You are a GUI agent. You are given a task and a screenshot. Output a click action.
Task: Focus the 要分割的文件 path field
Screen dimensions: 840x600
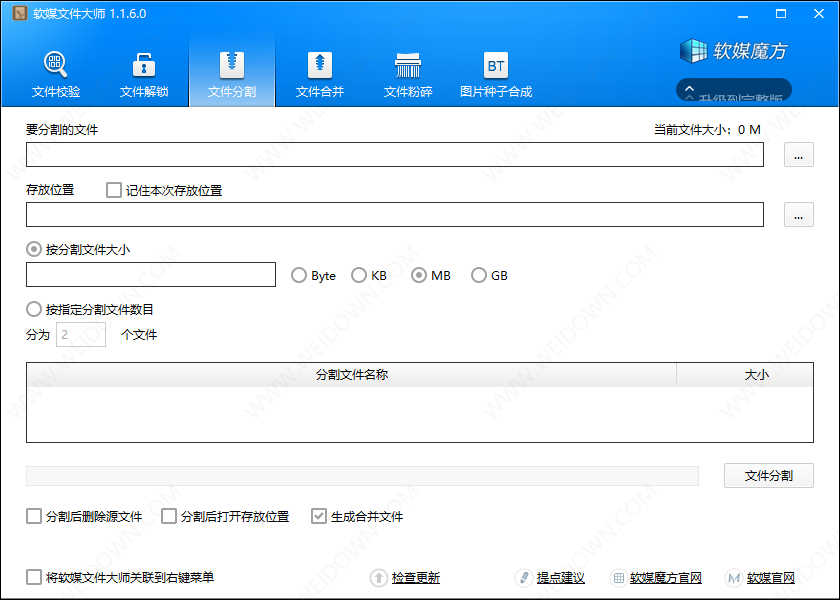[x=395, y=154]
